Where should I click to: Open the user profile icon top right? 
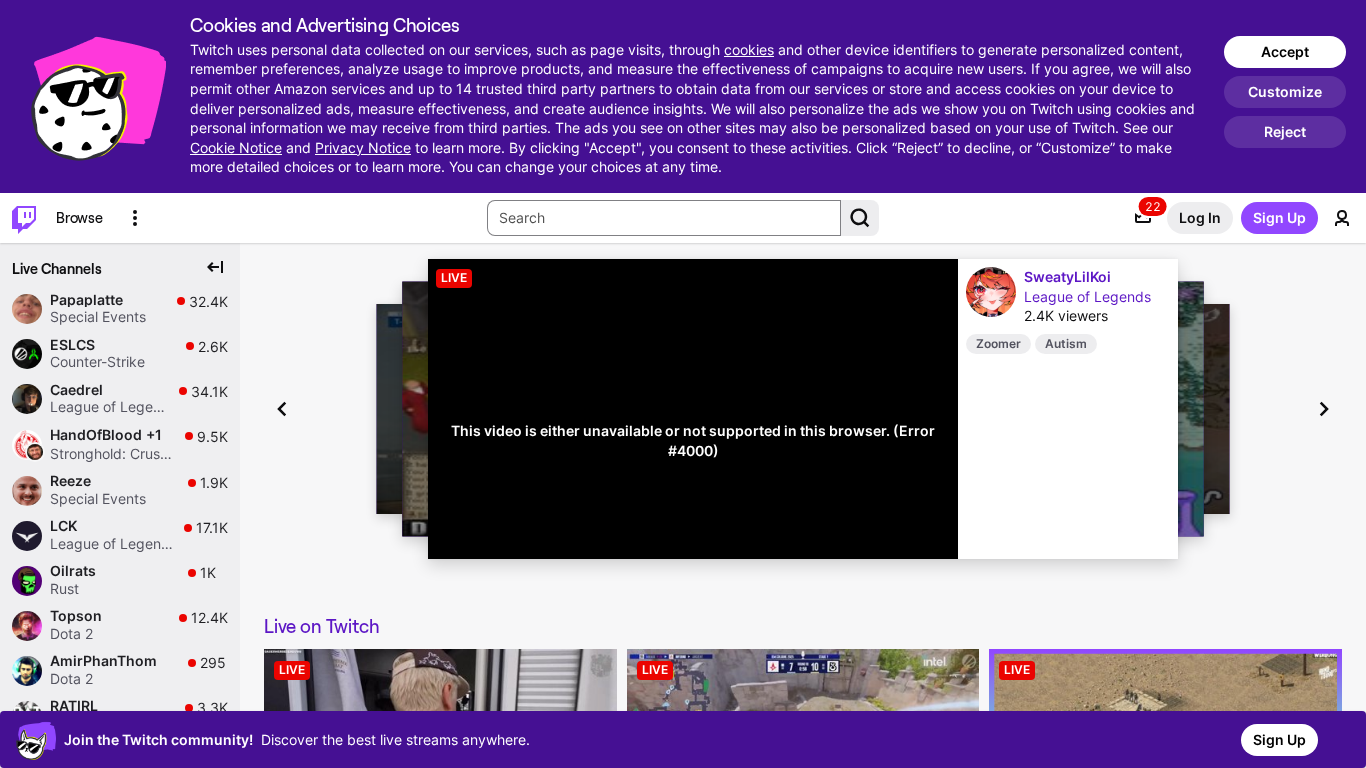tap(1341, 218)
